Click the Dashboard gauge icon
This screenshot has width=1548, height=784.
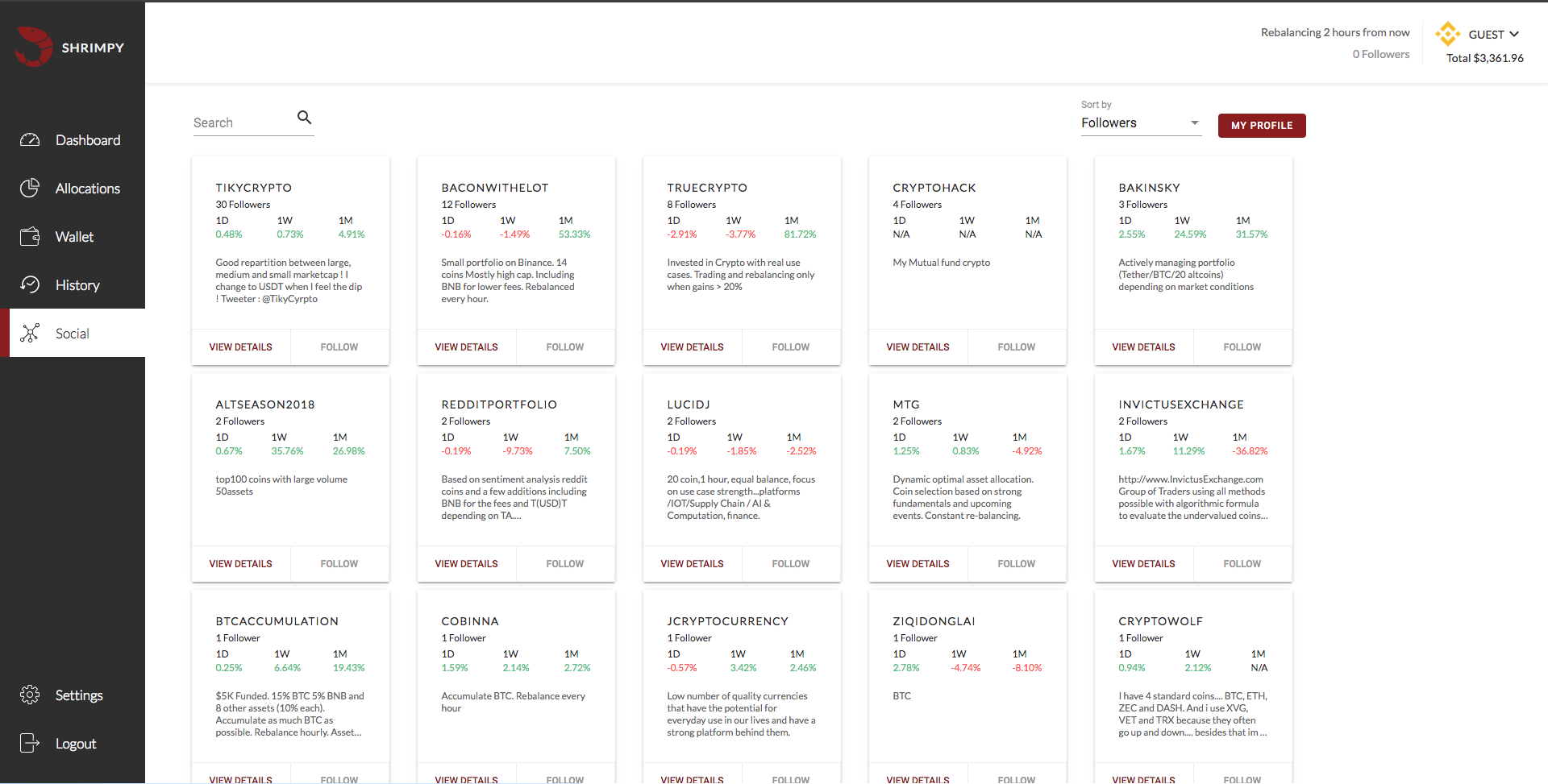(x=30, y=140)
